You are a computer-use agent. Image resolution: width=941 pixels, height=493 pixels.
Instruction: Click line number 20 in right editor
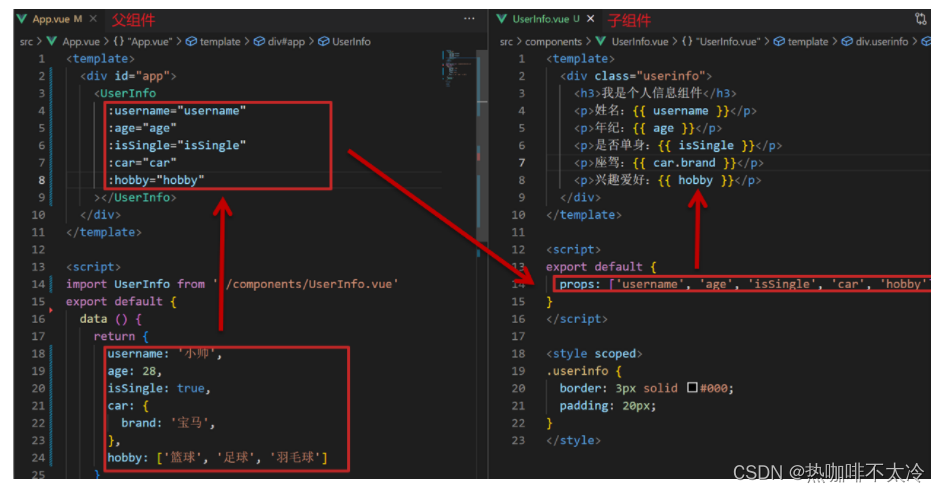coord(518,389)
